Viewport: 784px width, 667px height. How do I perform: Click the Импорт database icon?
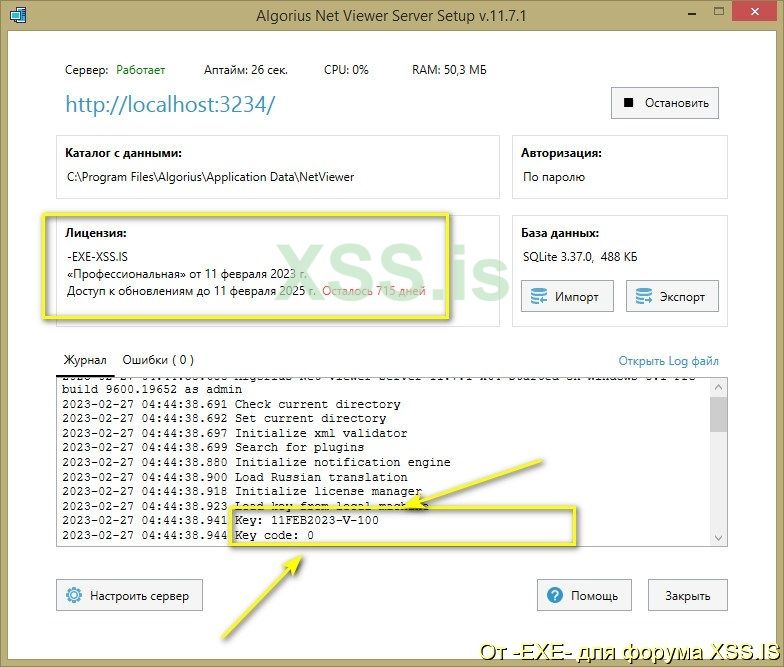click(538, 296)
